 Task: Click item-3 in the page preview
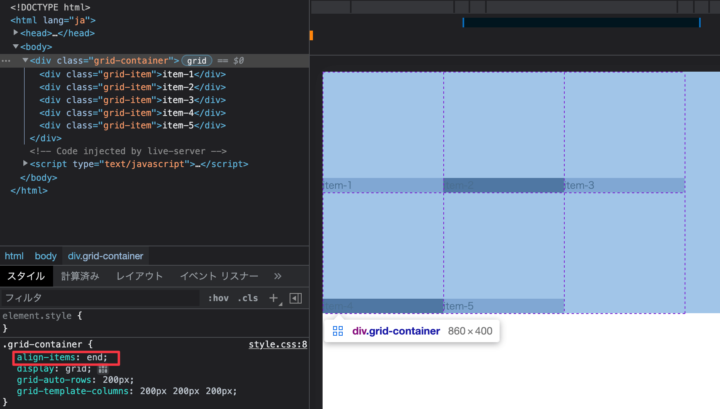coord(624,185)
